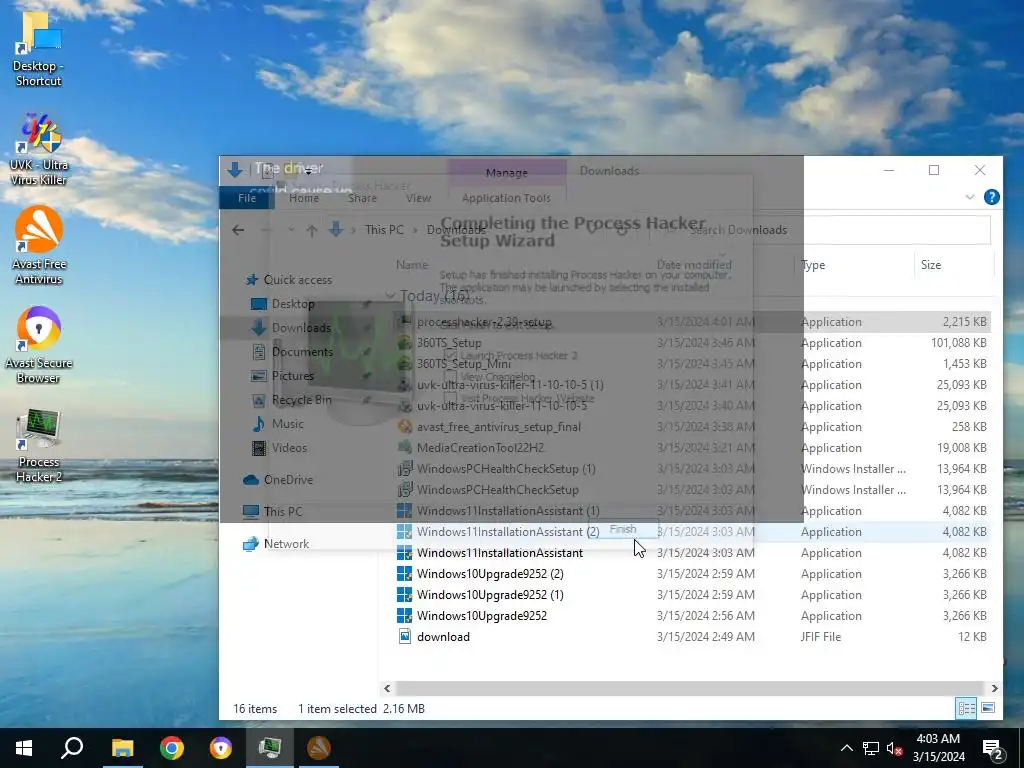
Task: Click icon of Windows10Upgrade9252 (2) file
Action: tap(405, 573)
